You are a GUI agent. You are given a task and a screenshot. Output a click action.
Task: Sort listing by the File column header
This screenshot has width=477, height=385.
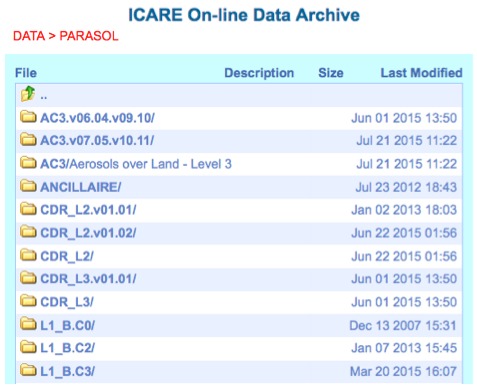tap(26, 73)
